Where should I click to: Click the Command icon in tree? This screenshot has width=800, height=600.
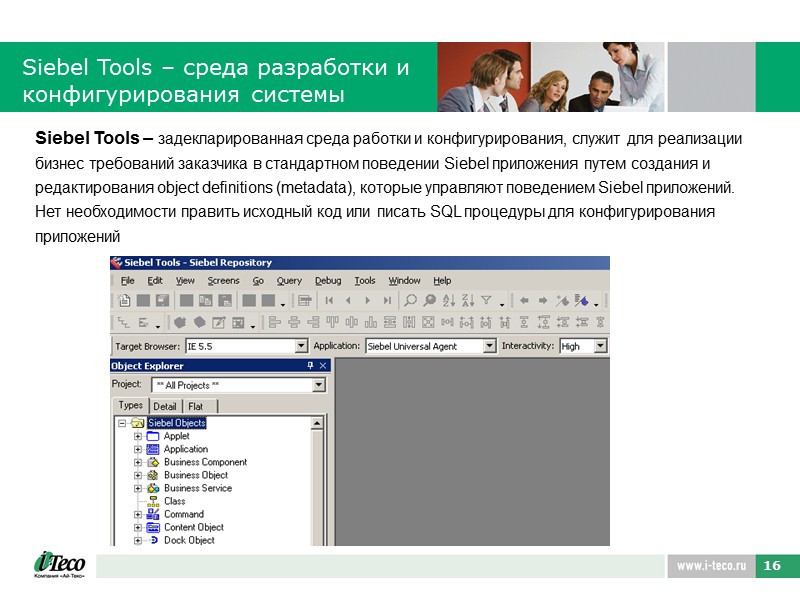[153, 514]
